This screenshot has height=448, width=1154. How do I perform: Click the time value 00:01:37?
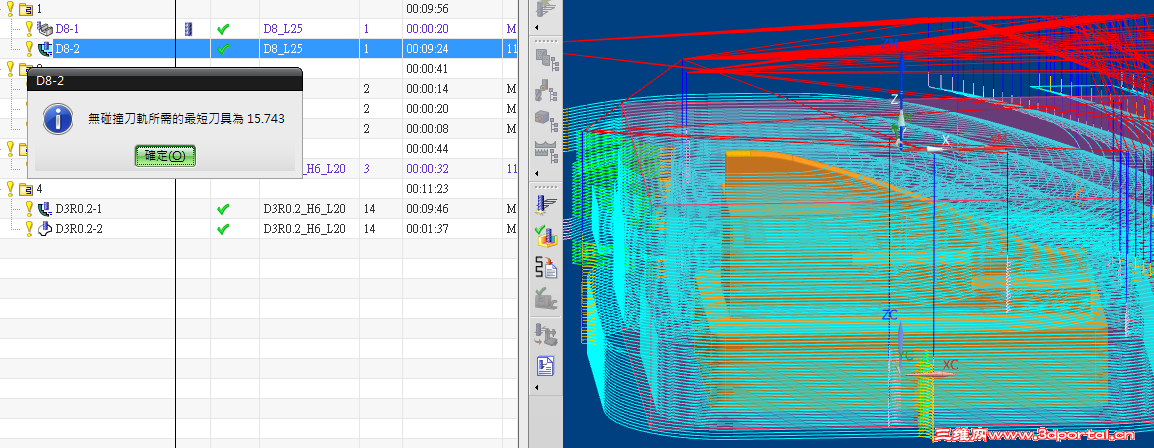click(x=427, y=229)
